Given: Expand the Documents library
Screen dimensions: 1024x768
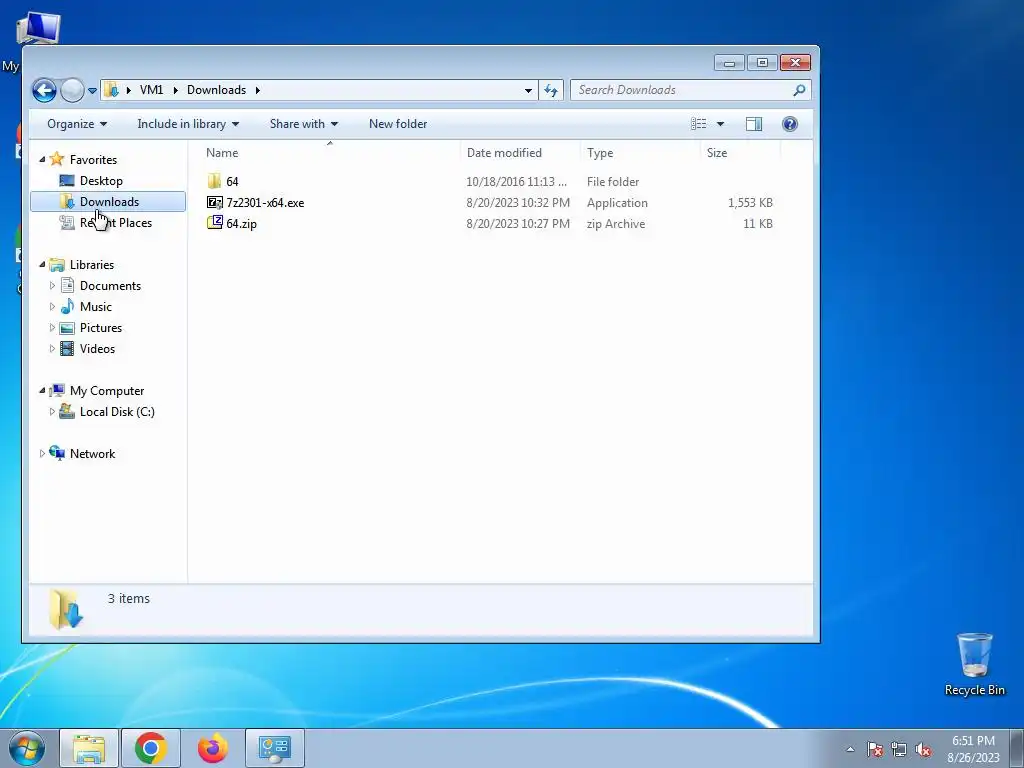Looking at the screenshot, I should [x=52, y=285].
